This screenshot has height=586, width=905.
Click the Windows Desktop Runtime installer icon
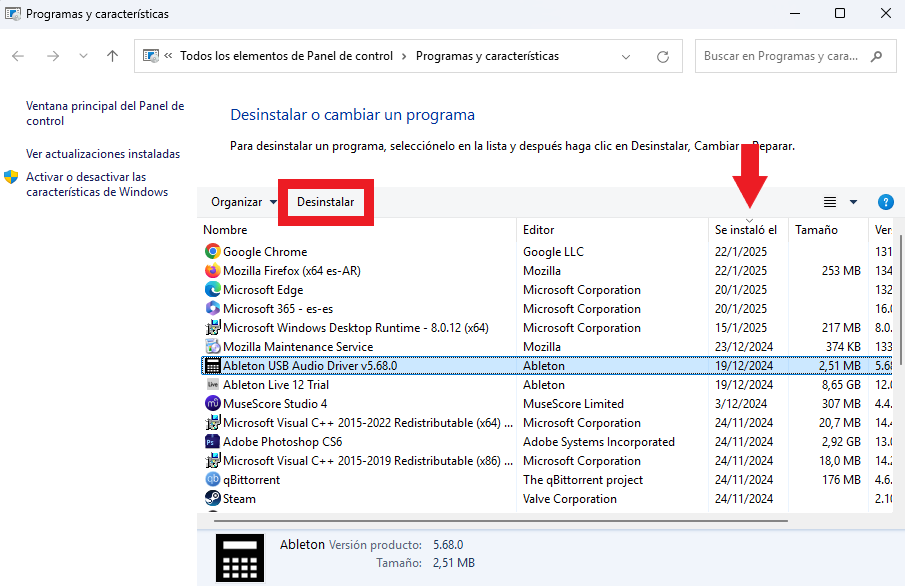(x=212, y=327)
